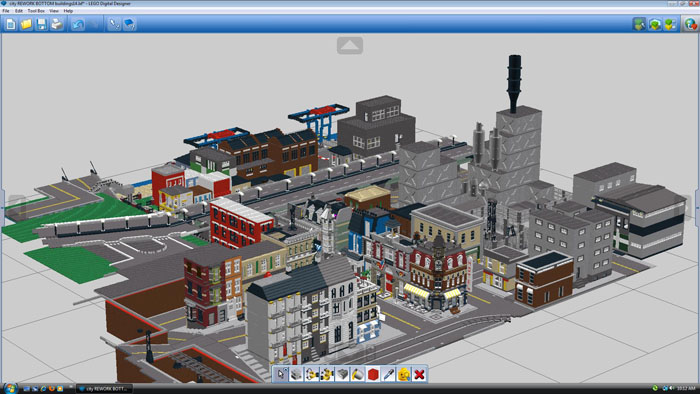Activate the Hinge Align tool
This screenshot has width=700, height=394.
327,374
